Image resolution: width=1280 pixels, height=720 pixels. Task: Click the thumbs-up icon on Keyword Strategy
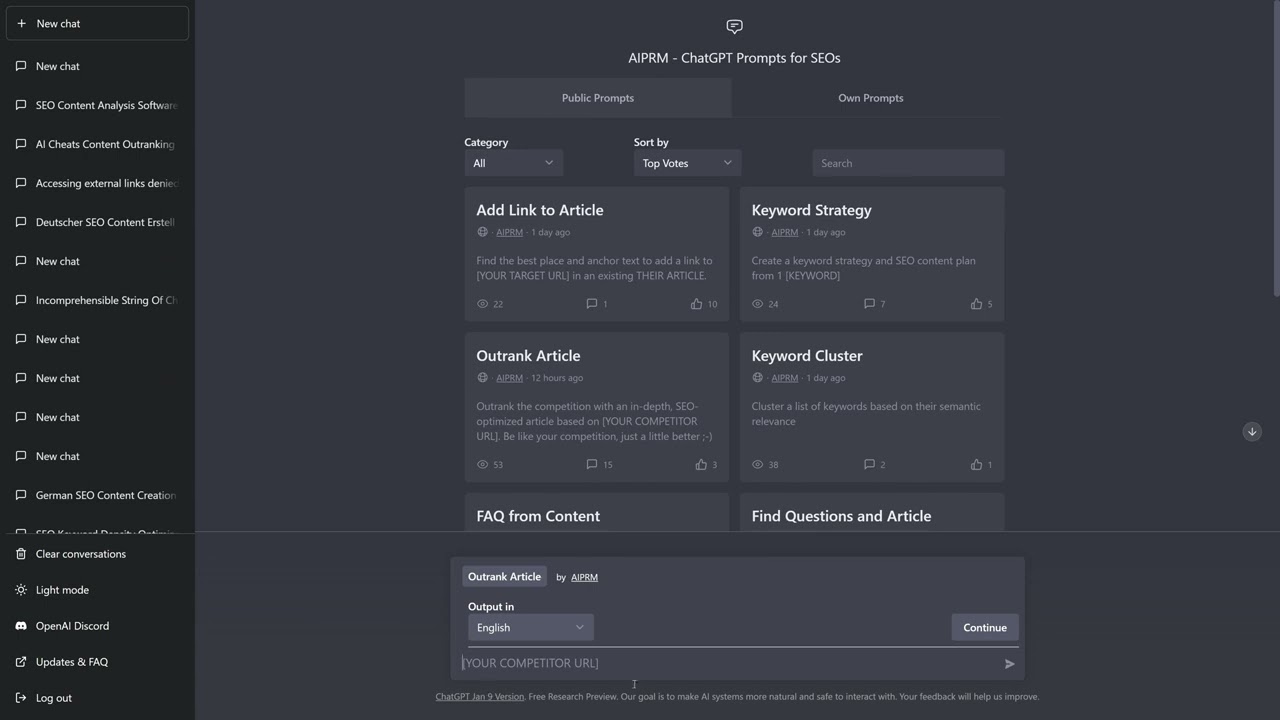click(975, 303)
